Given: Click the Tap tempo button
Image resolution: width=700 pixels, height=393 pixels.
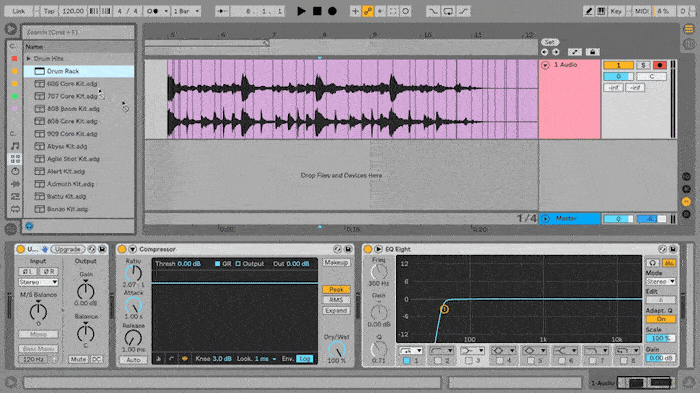Looking at the screenshot, I should (x=49, y=11).
